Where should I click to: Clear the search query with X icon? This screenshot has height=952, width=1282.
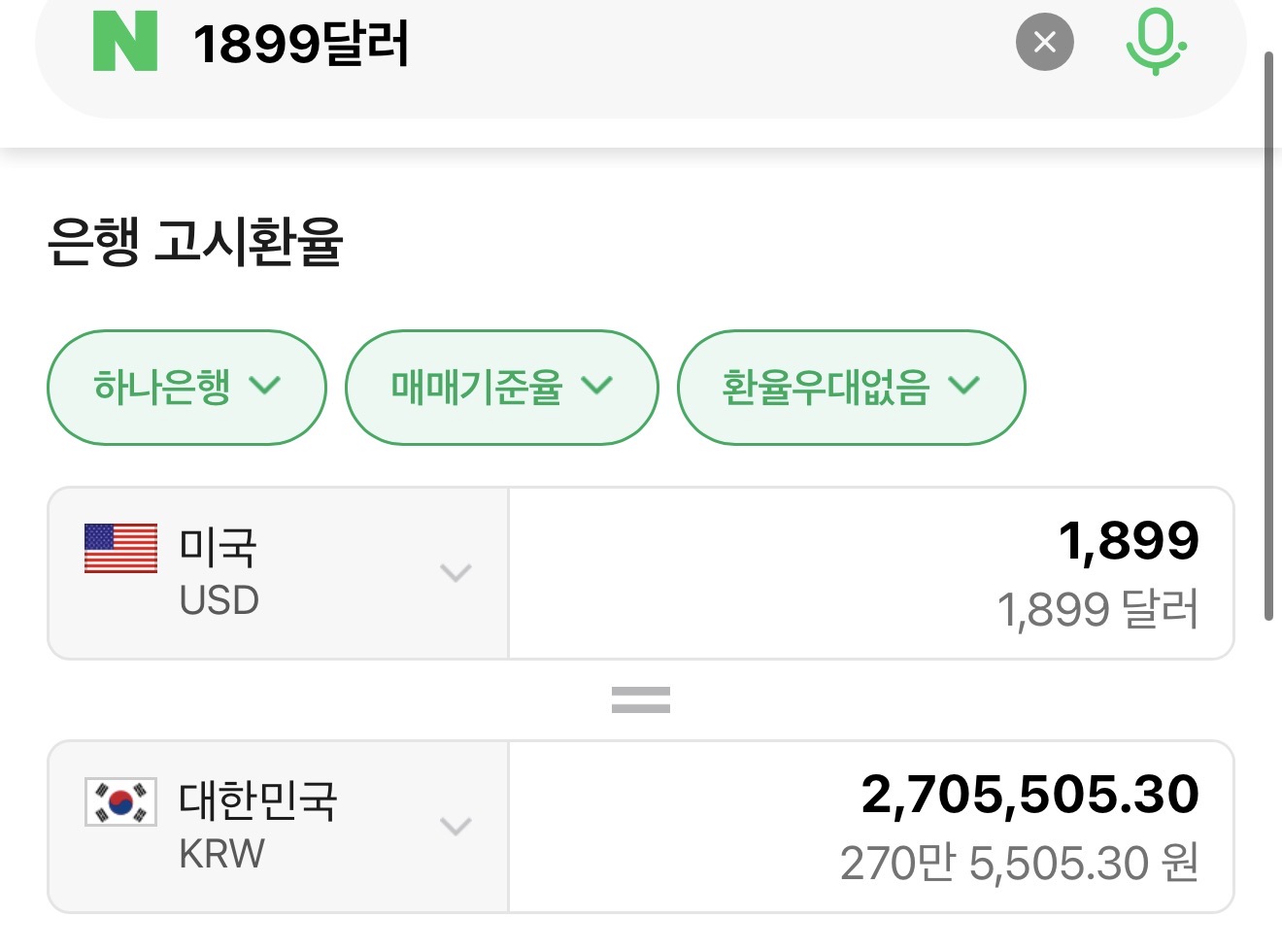[1044, 42]
